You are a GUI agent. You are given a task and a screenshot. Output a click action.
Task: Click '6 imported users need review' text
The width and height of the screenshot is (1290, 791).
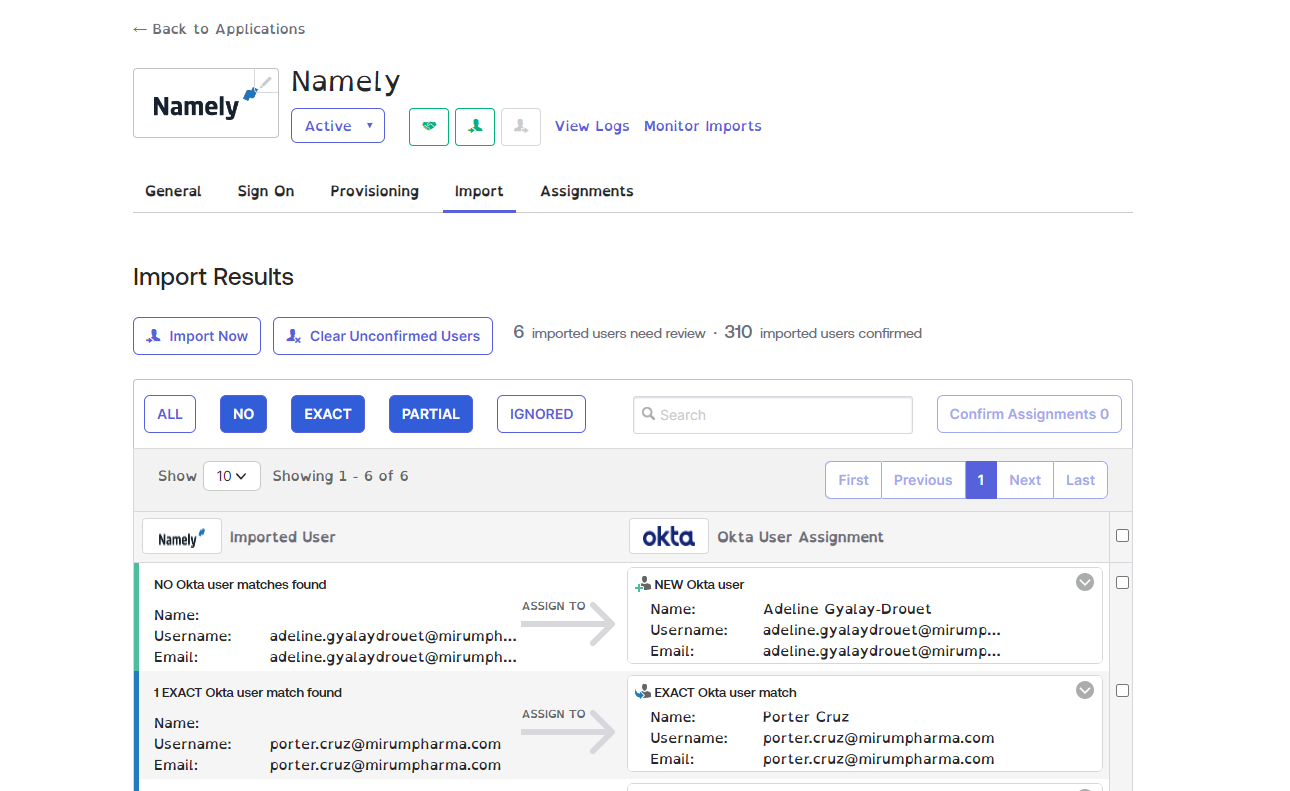[x=609, y=333]
